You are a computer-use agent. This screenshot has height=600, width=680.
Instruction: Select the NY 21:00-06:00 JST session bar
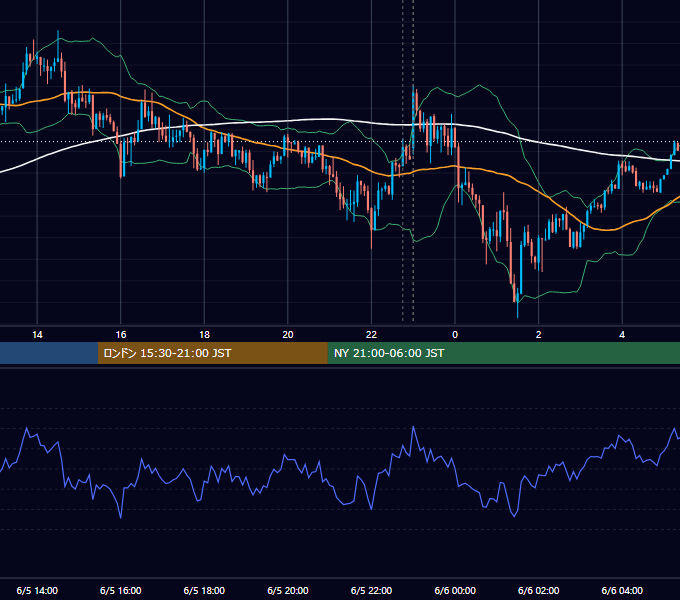(x=503, y=353)
